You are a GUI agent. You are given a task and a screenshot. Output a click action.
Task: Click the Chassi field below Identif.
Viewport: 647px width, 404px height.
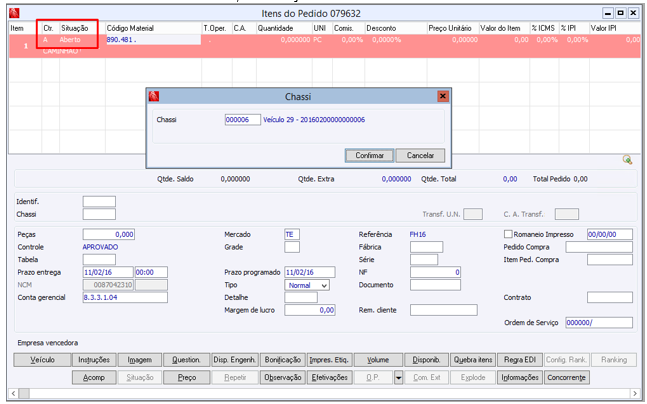coord(99,214)
